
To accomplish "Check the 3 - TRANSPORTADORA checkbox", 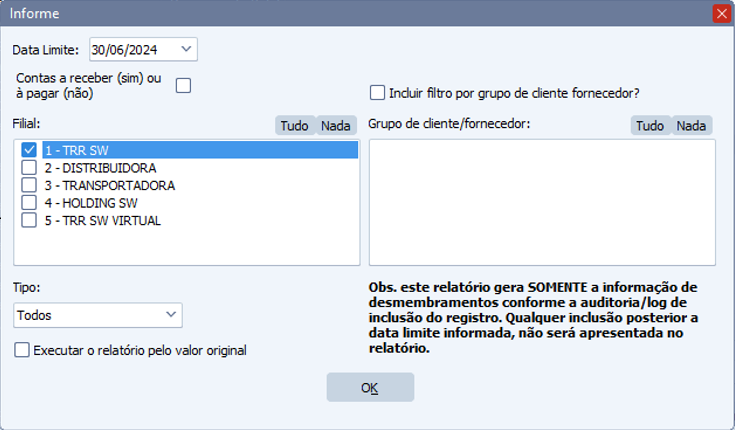I will (29, 185).
